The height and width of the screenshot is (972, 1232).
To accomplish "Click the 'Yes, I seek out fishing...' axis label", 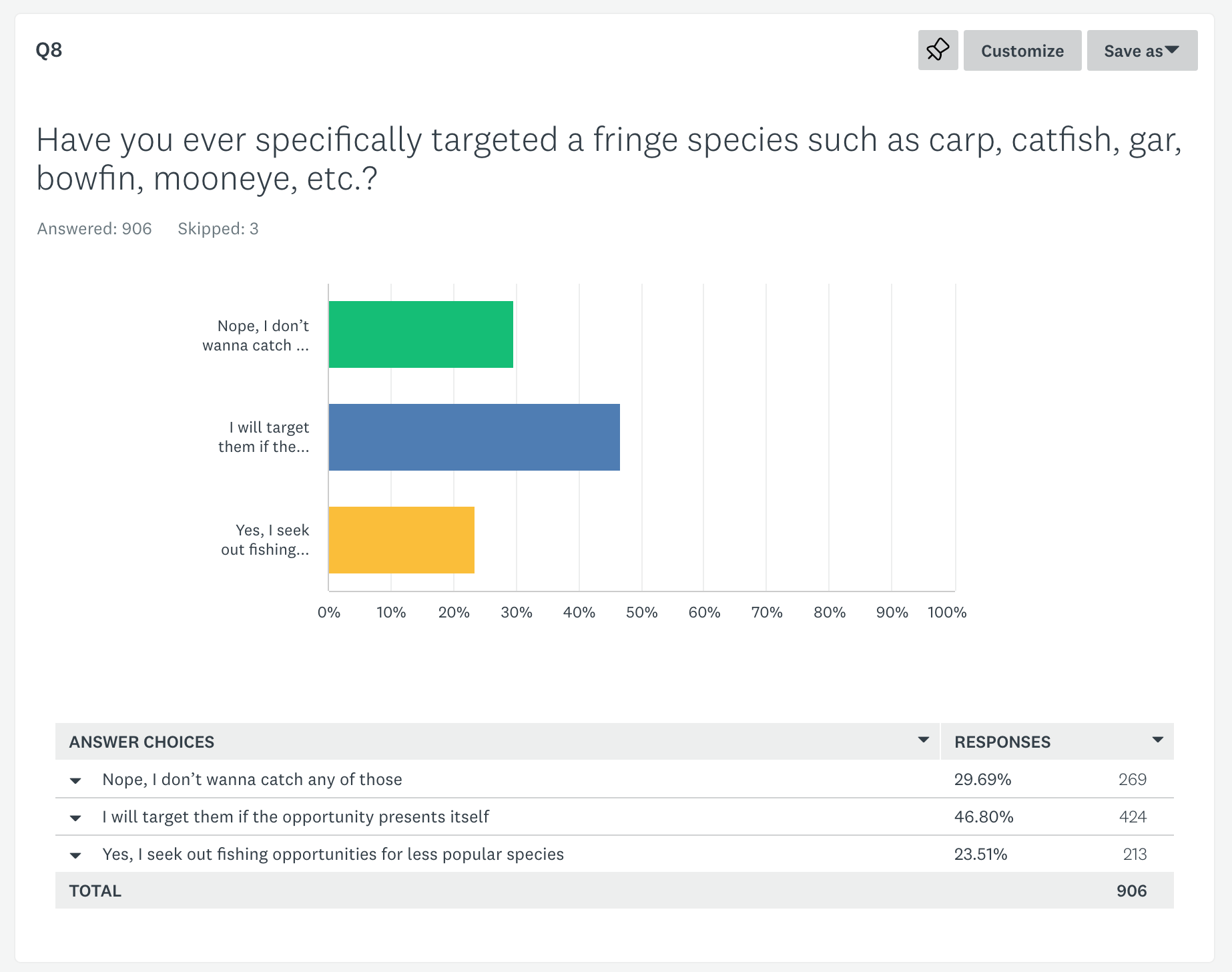I will click(265, 539).
